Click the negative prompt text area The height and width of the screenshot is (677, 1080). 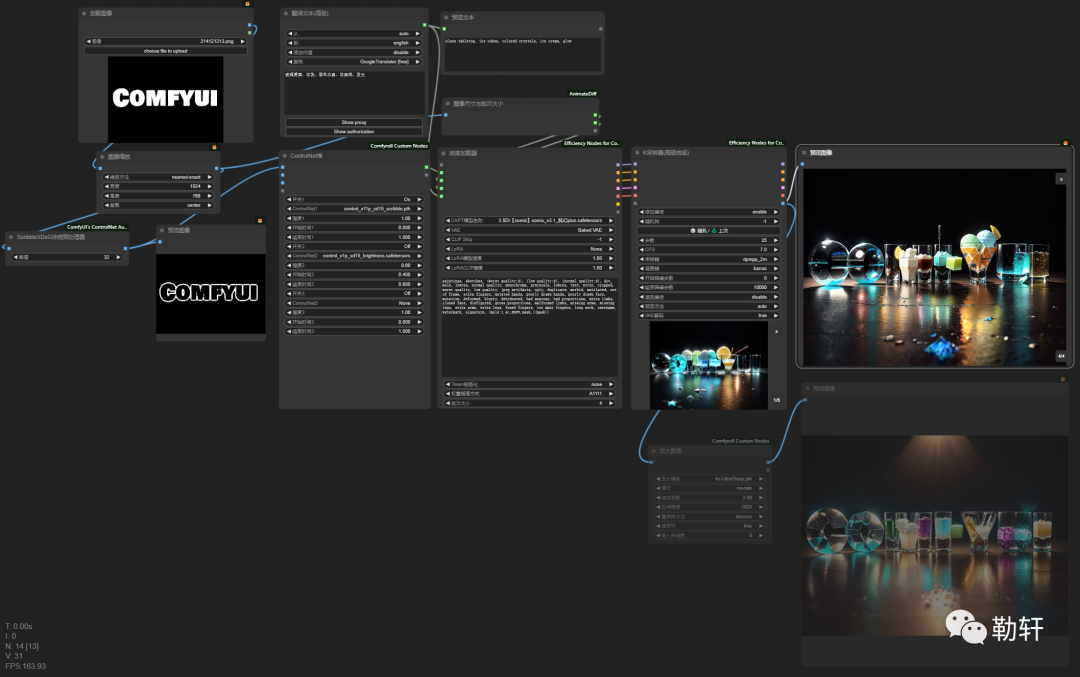tap(529, 326)
